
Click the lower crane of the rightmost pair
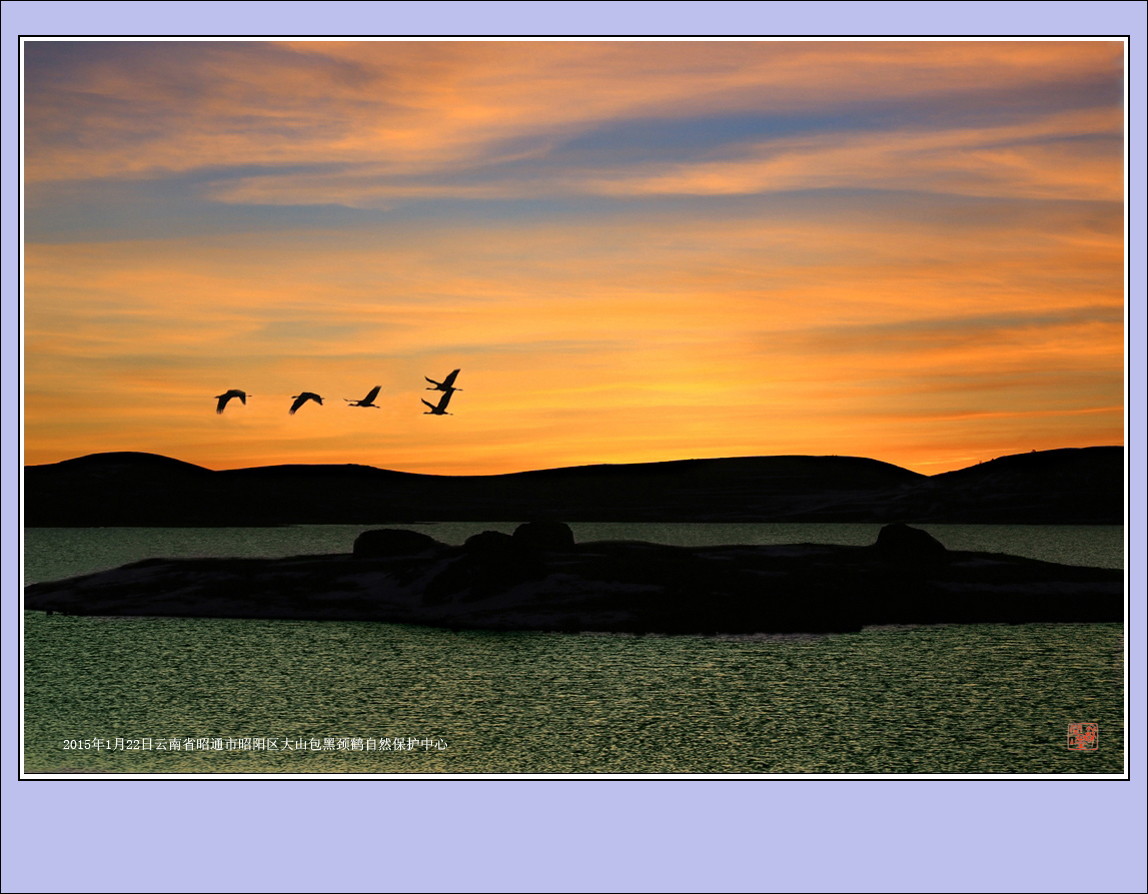pyautogui.click(x=438, y=404)
